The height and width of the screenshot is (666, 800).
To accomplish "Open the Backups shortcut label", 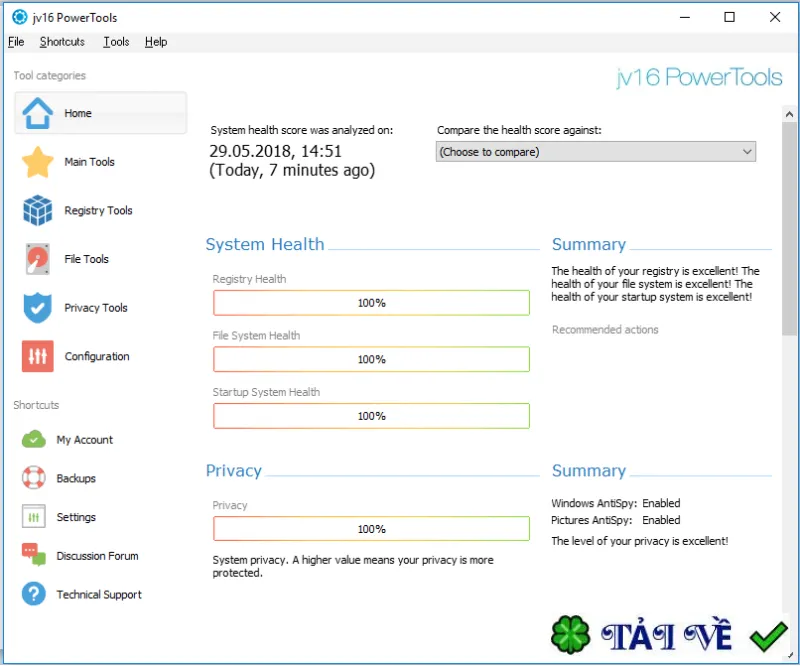I will point(76,479).
